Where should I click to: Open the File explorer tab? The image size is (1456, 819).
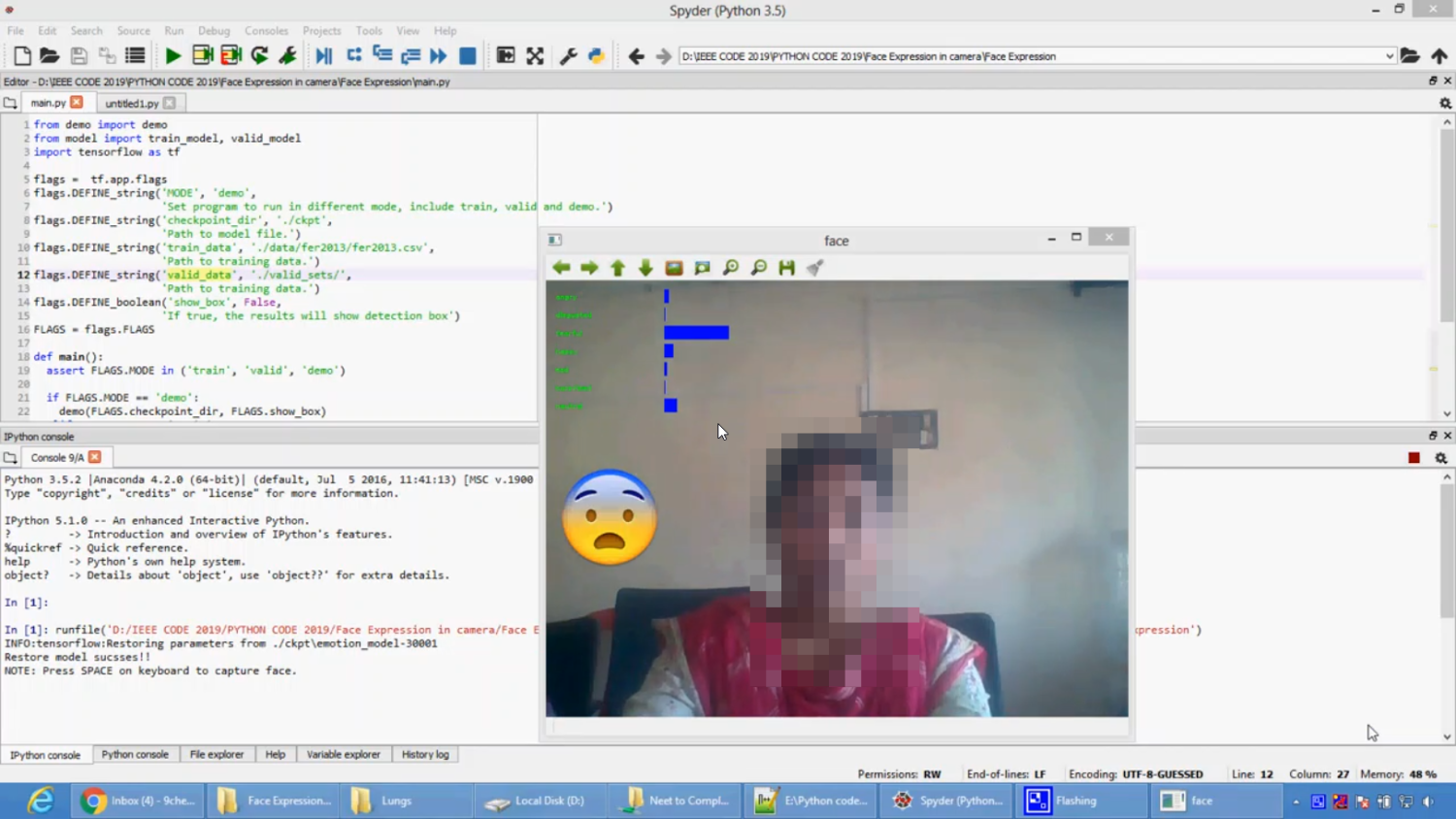pos(216,754)
